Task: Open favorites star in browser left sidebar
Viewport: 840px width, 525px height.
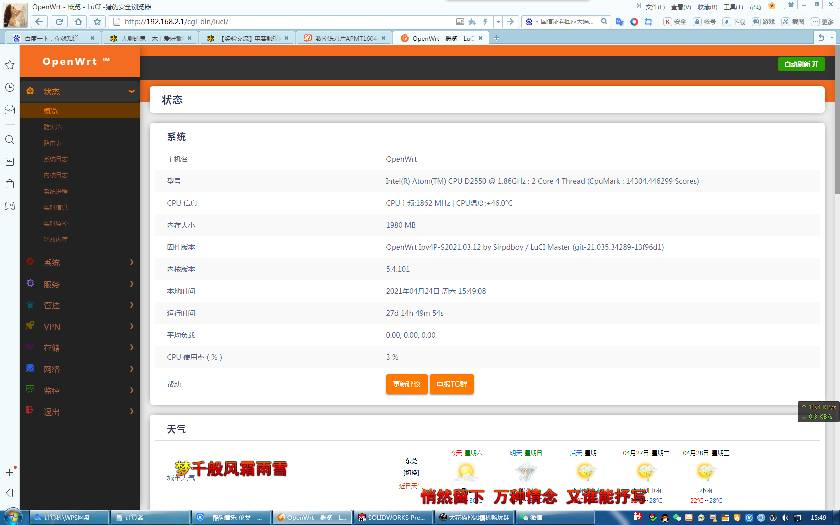Action: coord(10,65)
